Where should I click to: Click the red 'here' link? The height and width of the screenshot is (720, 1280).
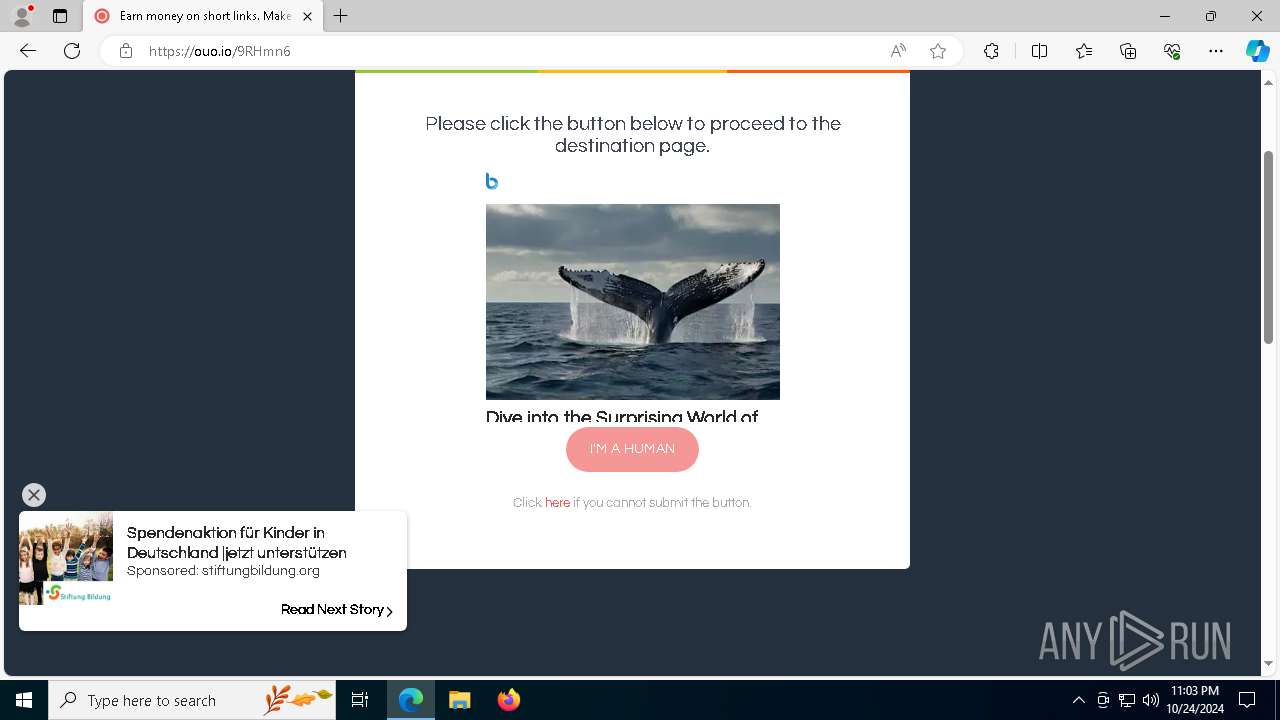click(557, 503)
